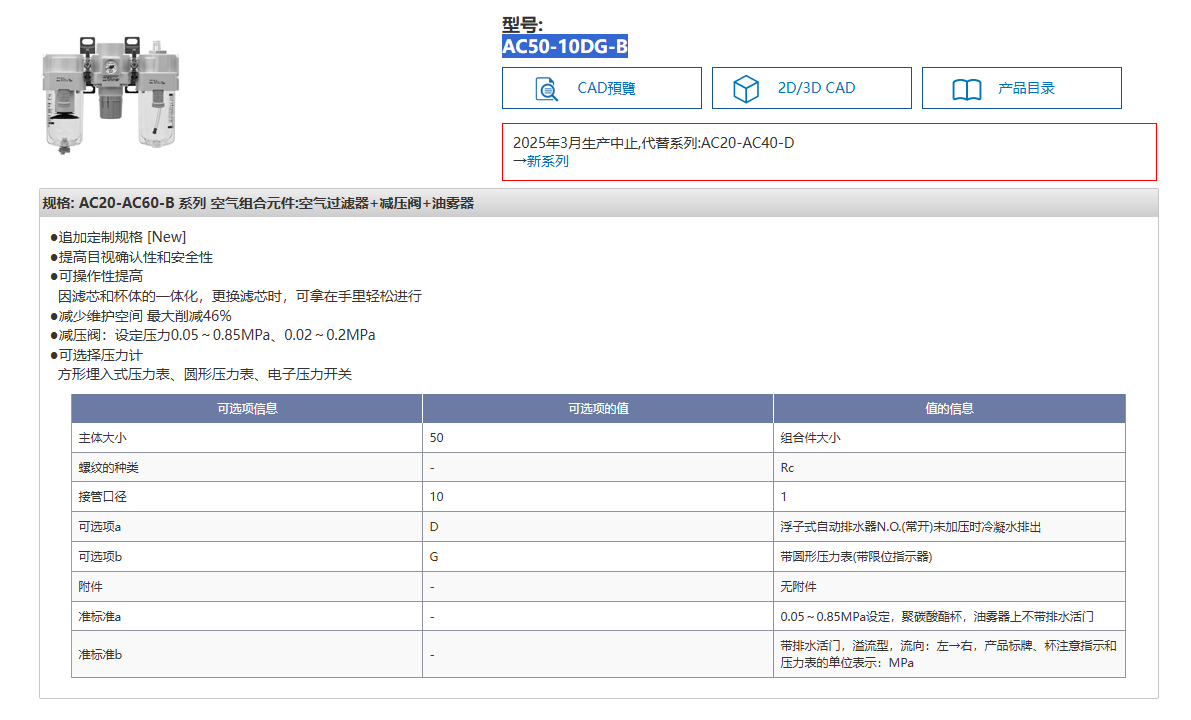Image resolution: width=1191 pixels, height=720 pixels.
Task: Click the AC50 product thumbnail image
Action: 111,94
